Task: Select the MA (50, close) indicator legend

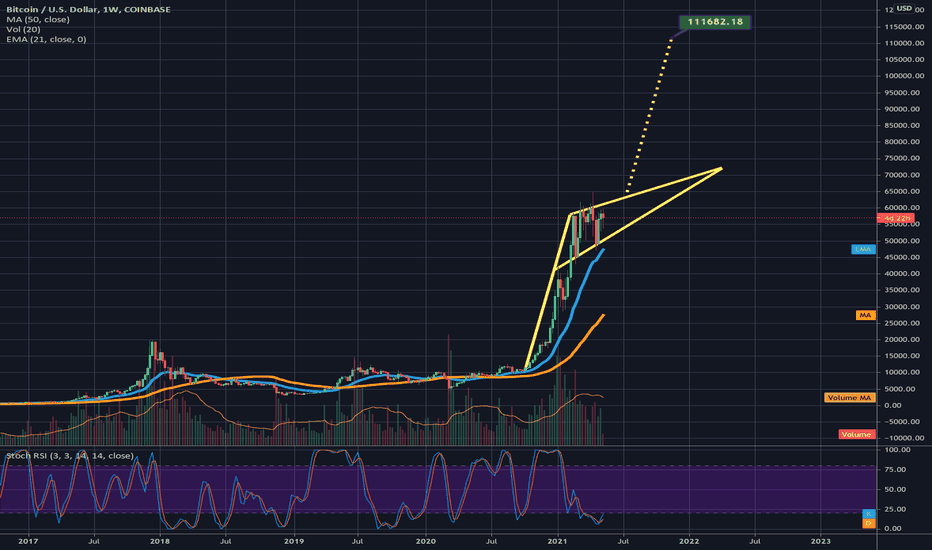Action: (38, 20)
